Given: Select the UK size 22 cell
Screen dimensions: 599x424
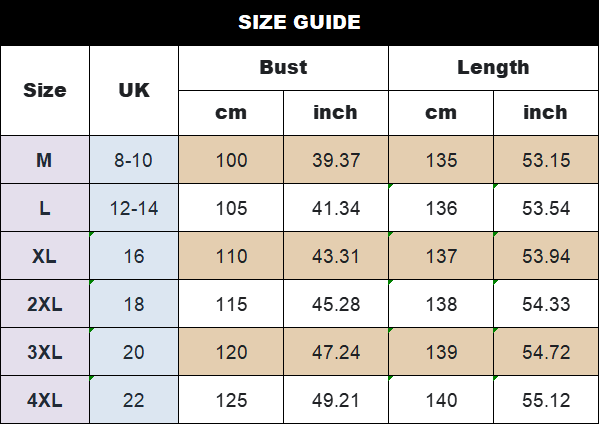Looking at the screenshot, I should 134,400.
